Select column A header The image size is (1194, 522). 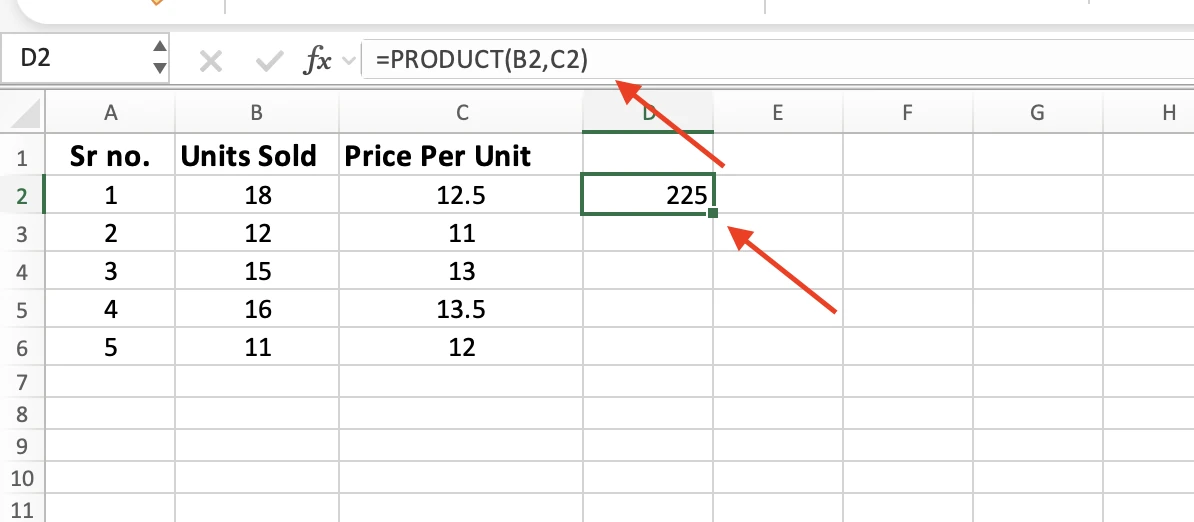click(x=110, y=113)
